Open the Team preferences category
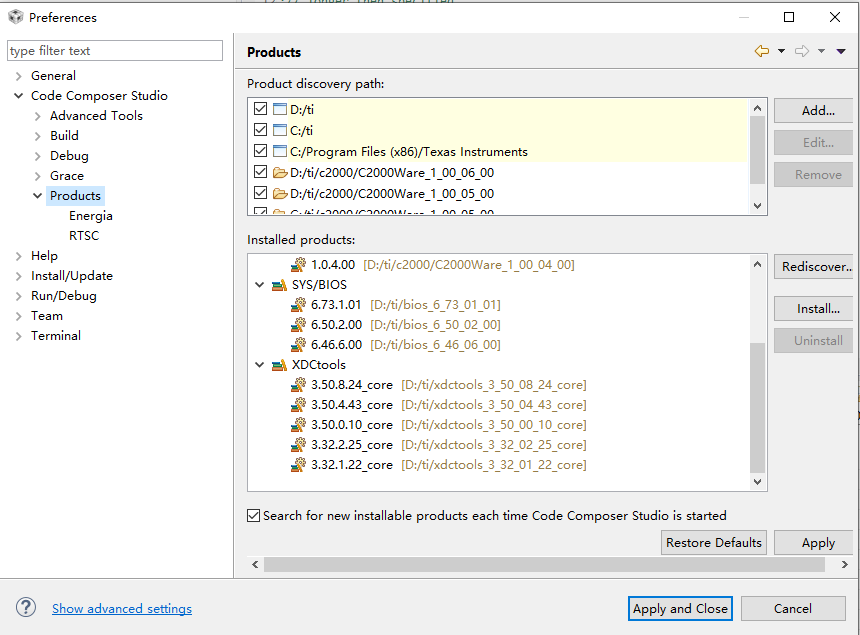This screenshot has width=860, height=635. coord(47,316)
